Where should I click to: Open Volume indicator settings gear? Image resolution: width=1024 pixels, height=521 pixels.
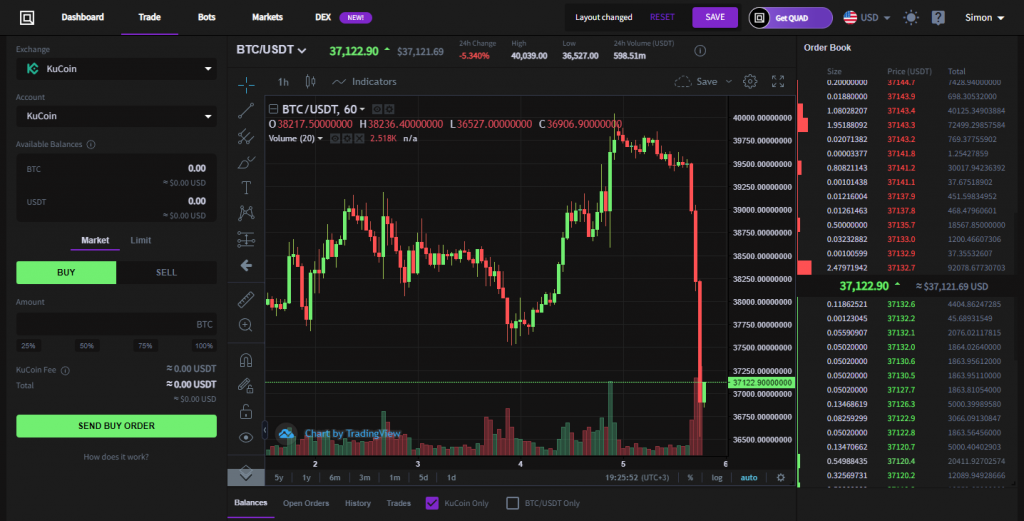[x=347, y=138]
